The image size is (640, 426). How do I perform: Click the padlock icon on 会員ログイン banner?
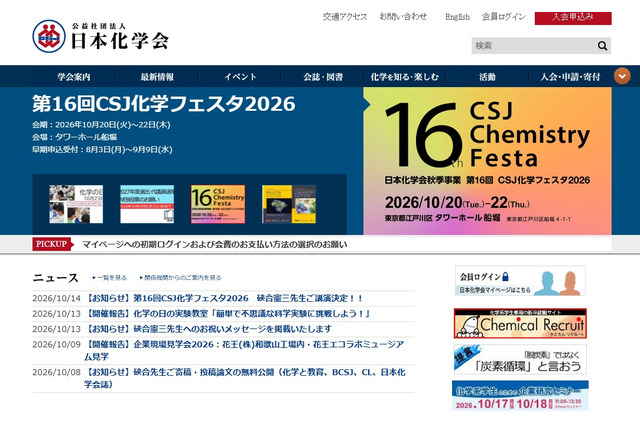pos(505,277)
